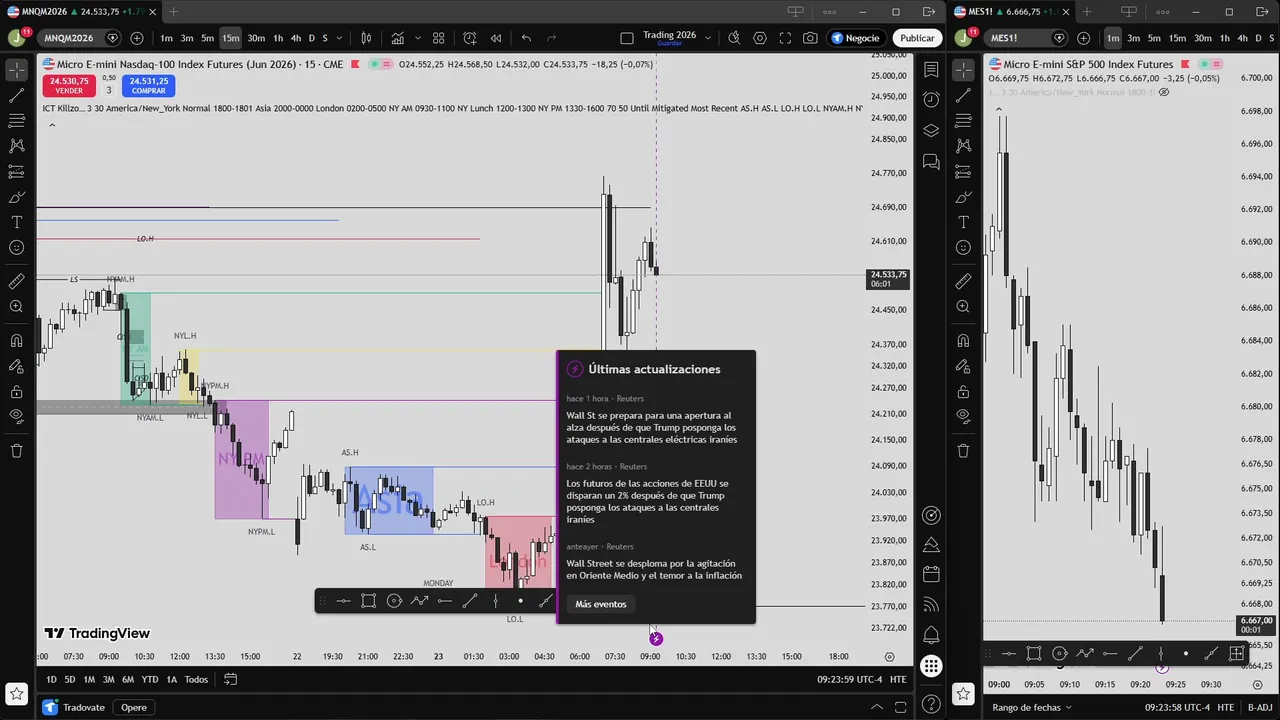Select the 3M date range
1280x720 pixels.
coord(108,679)
